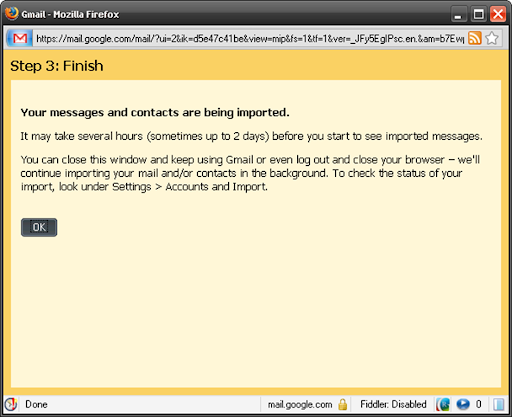This screenshot has width=512, height=417.
Task: Maximize the Firefox window
Action: point(479,14)
